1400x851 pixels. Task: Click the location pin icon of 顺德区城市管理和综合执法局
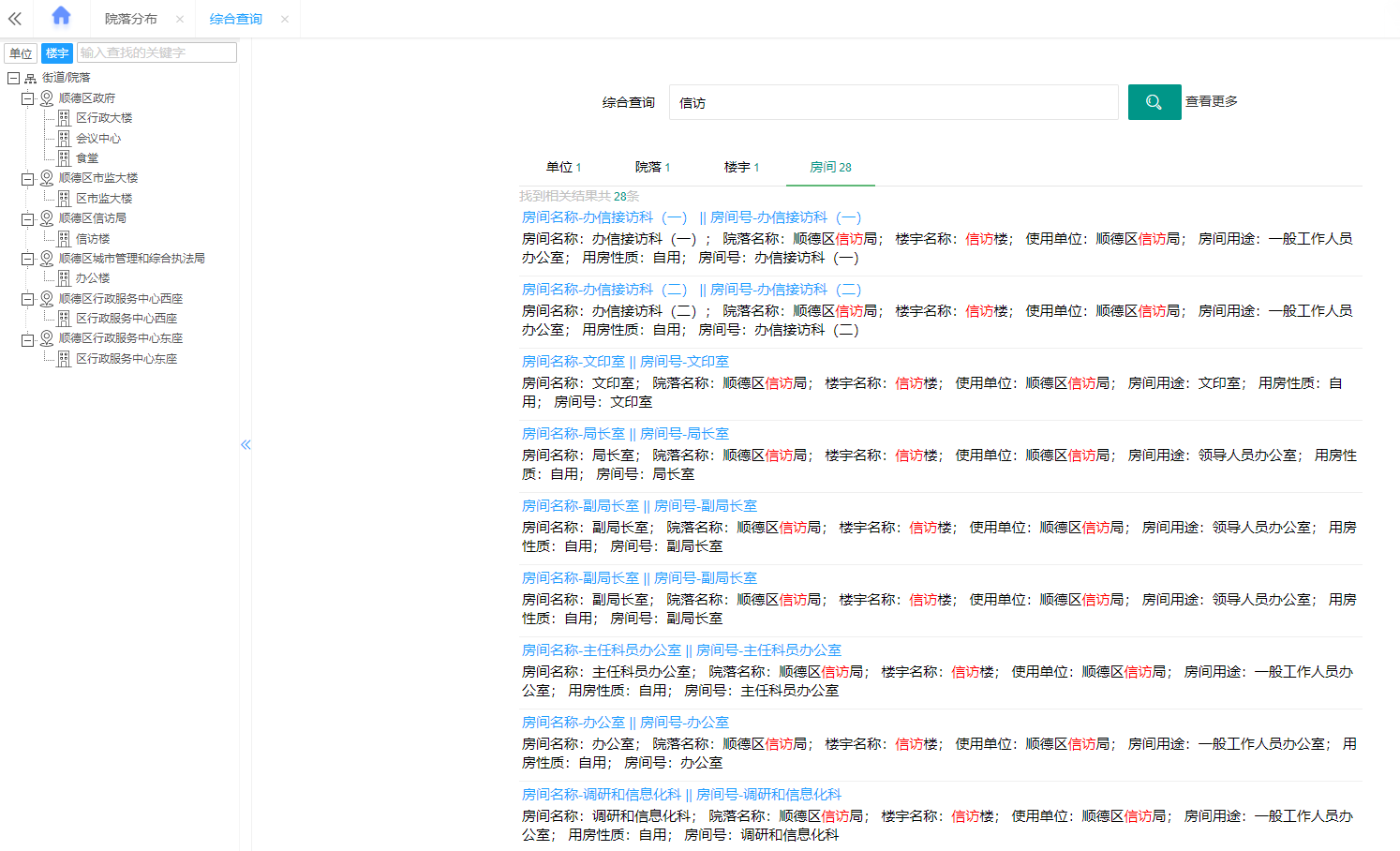(x=47, y=258)
